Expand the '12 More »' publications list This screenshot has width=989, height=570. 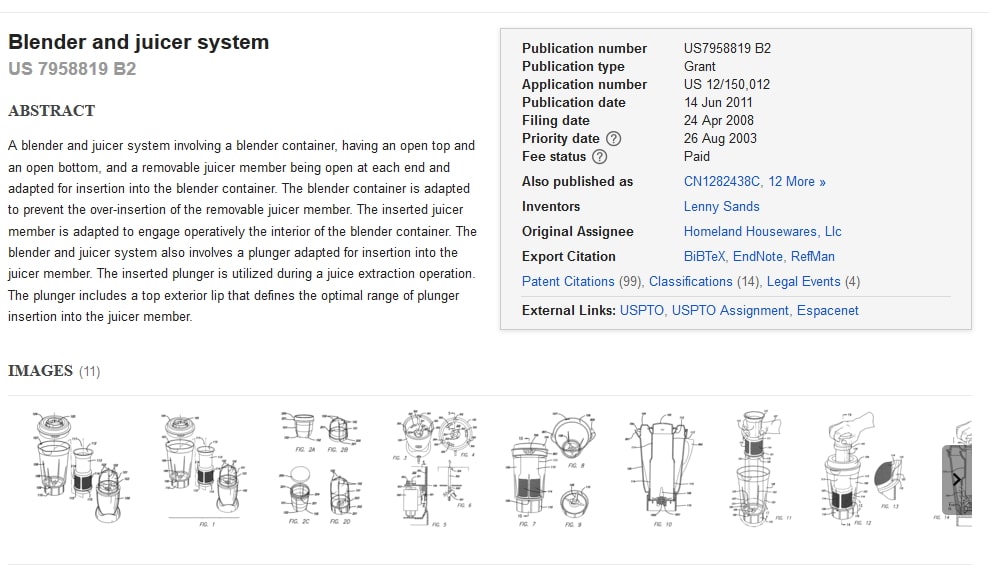(797, 182)
